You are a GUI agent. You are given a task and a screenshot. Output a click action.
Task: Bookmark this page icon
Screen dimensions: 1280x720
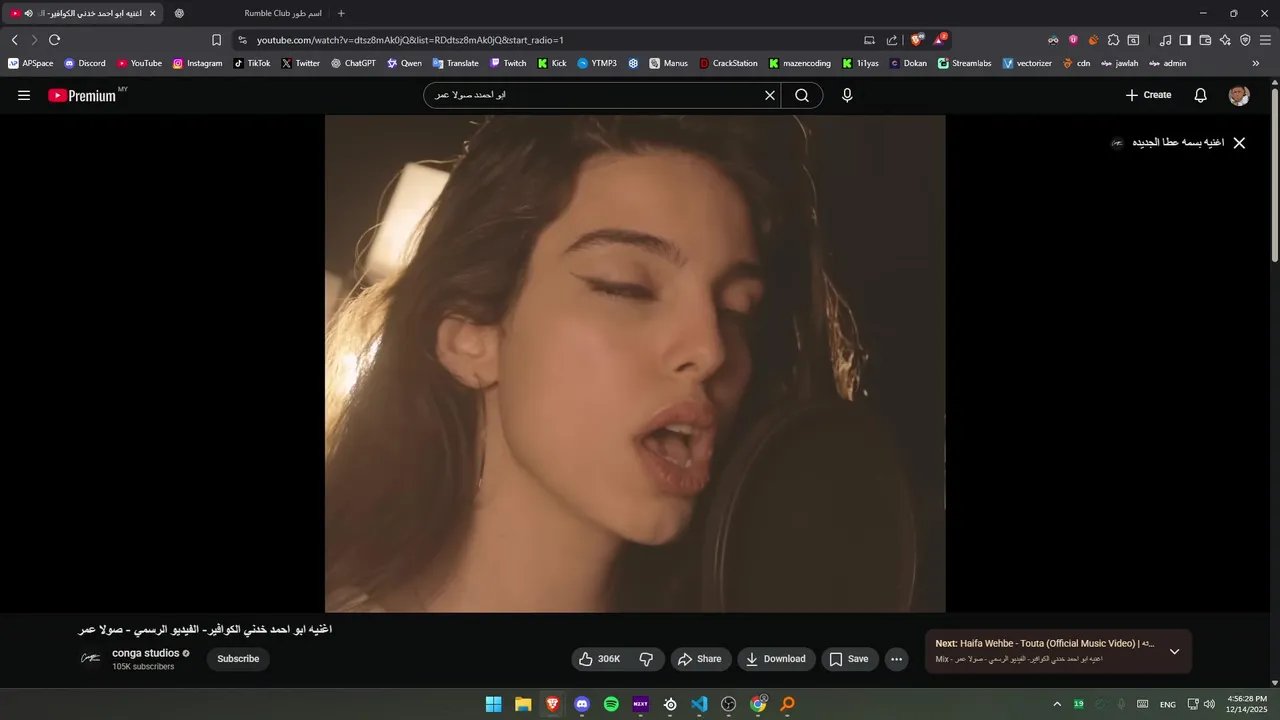click(216, 40)
